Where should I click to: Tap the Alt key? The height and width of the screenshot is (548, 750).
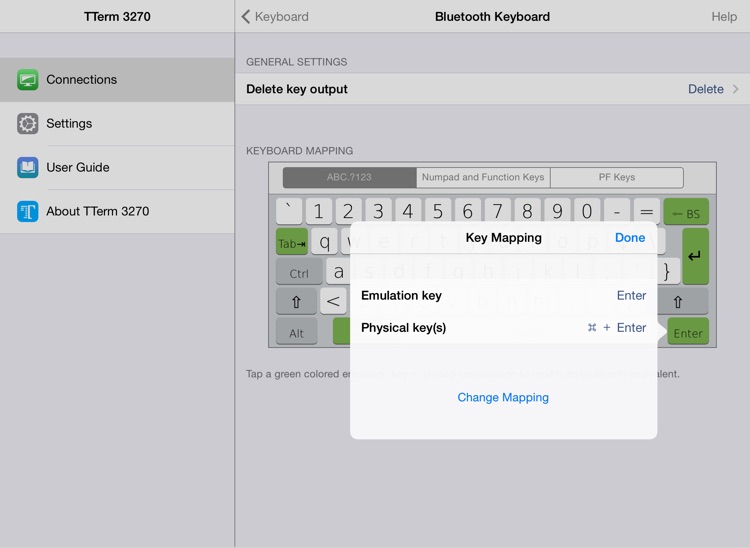pyautogui.click(x=297, y=331)
